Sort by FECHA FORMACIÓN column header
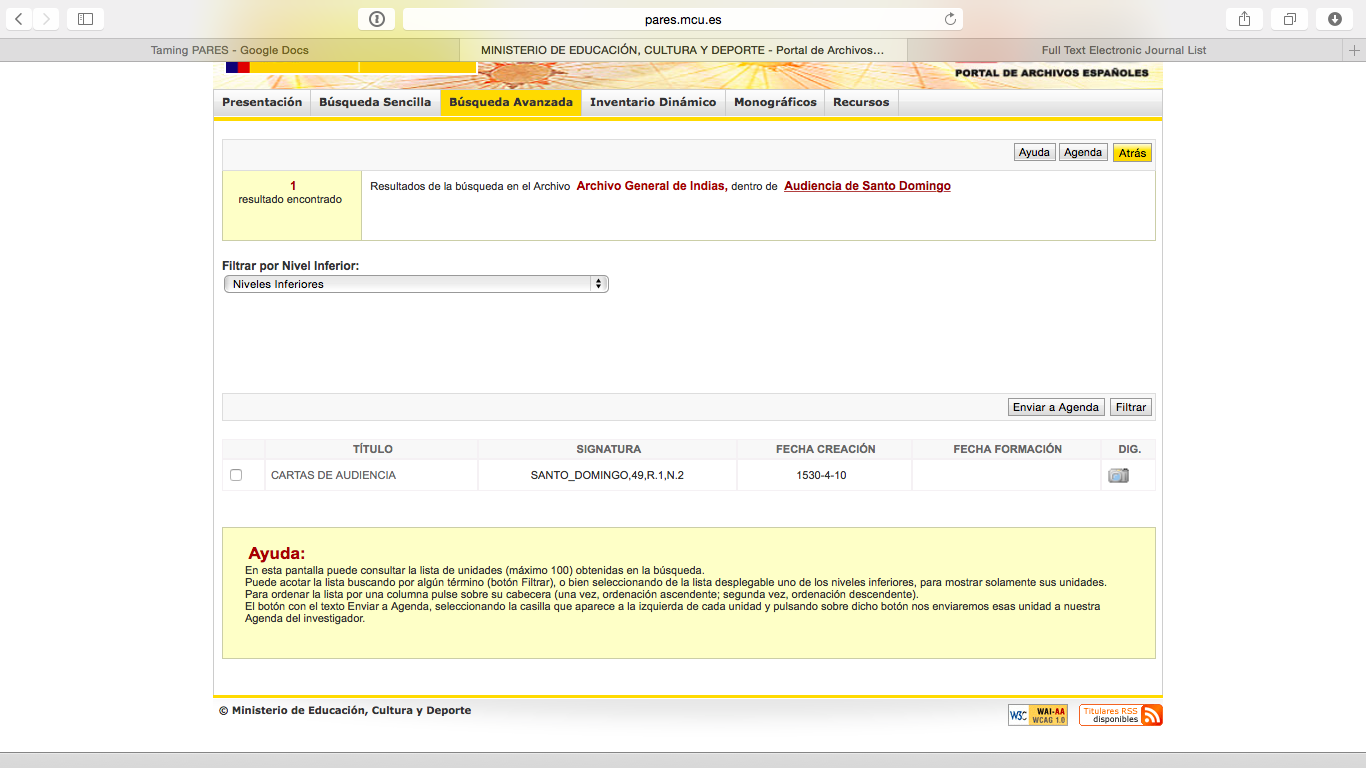 click(1007, 449)
